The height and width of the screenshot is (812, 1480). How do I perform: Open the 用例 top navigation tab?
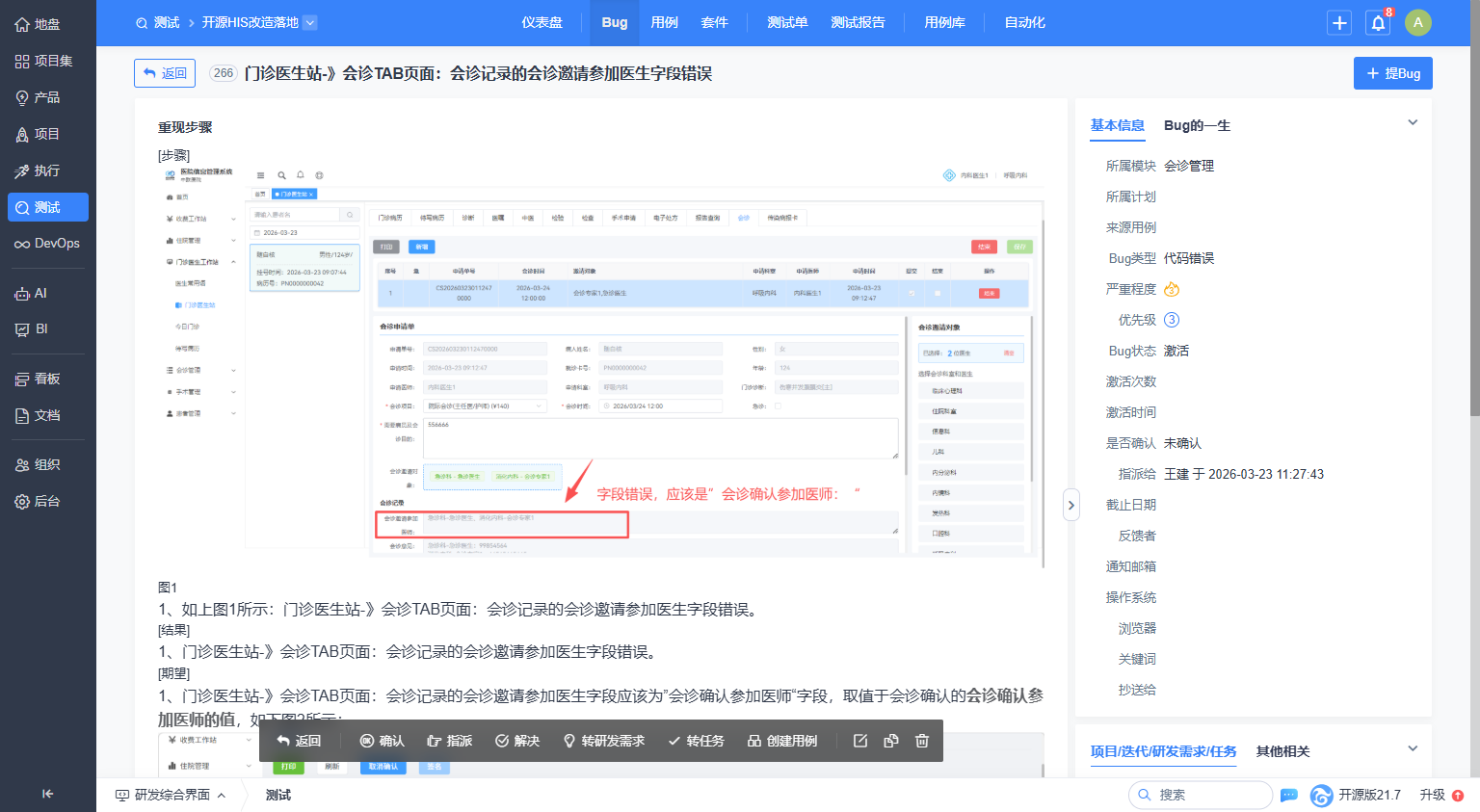point(664,22)
